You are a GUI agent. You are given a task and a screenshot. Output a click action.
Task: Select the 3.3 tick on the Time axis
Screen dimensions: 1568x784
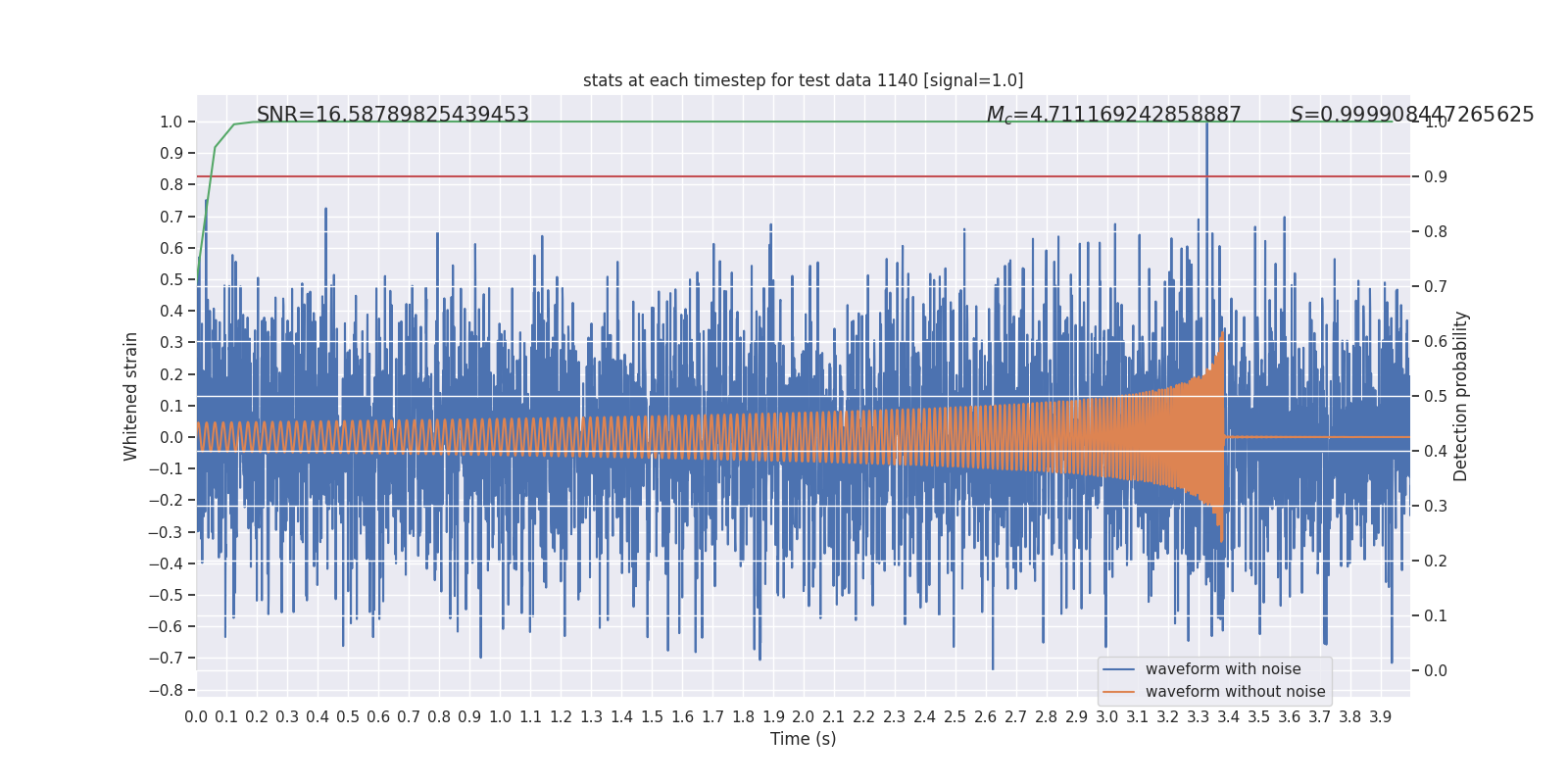[1198, 717]
